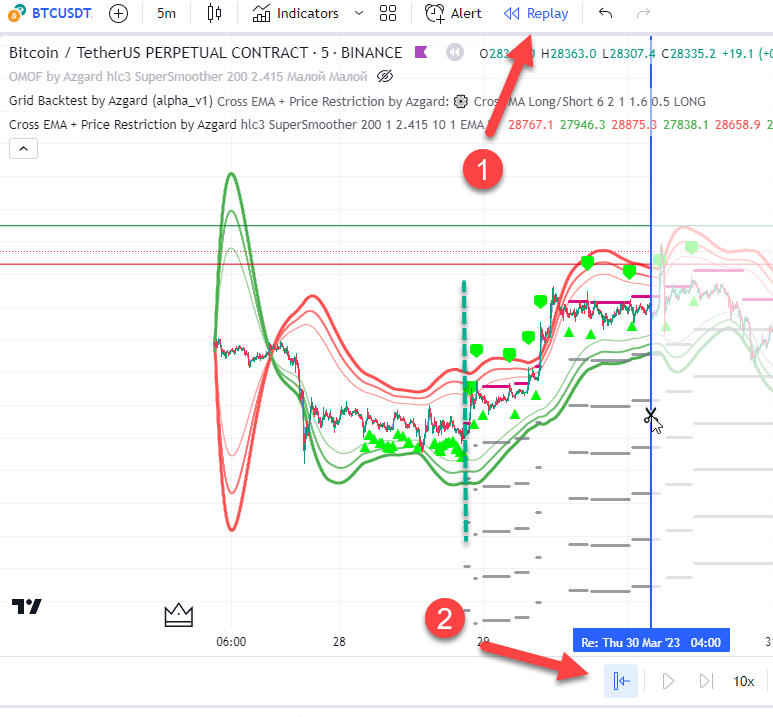Click the replay date label Thu 30 Mar '23 04:00
Image resolution: width=773 pixels, height=717 pixels.
click(651, 643)
